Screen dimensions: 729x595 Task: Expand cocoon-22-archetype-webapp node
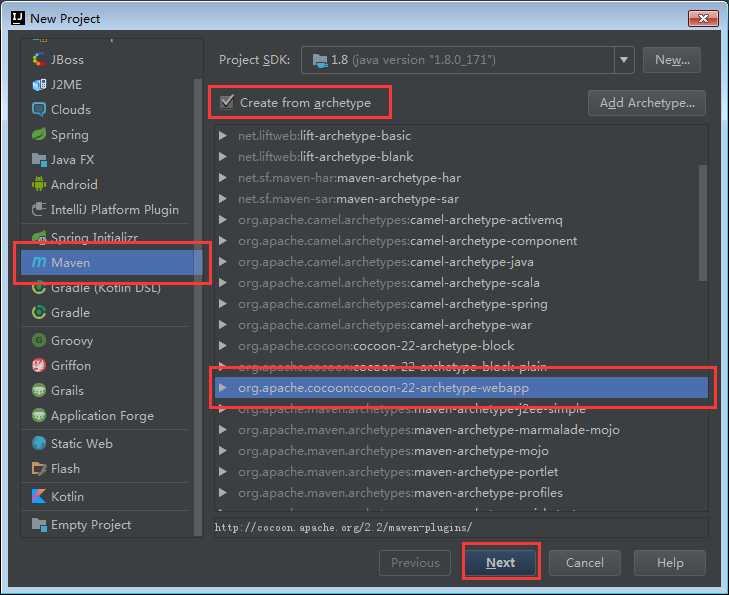(223, 388)
